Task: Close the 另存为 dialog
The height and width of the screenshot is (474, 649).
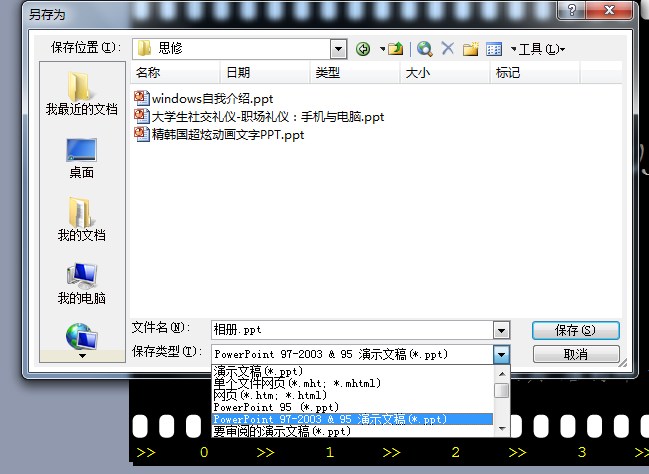Action: coord(609,10)
